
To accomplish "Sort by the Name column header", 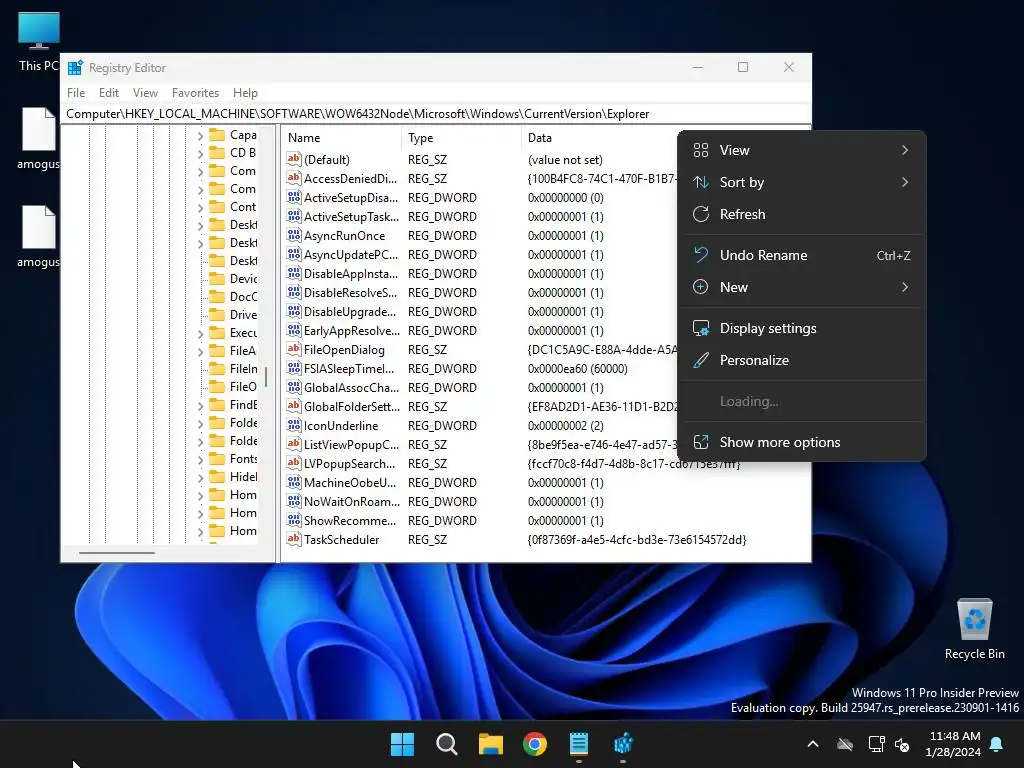I will pos(342,138).
